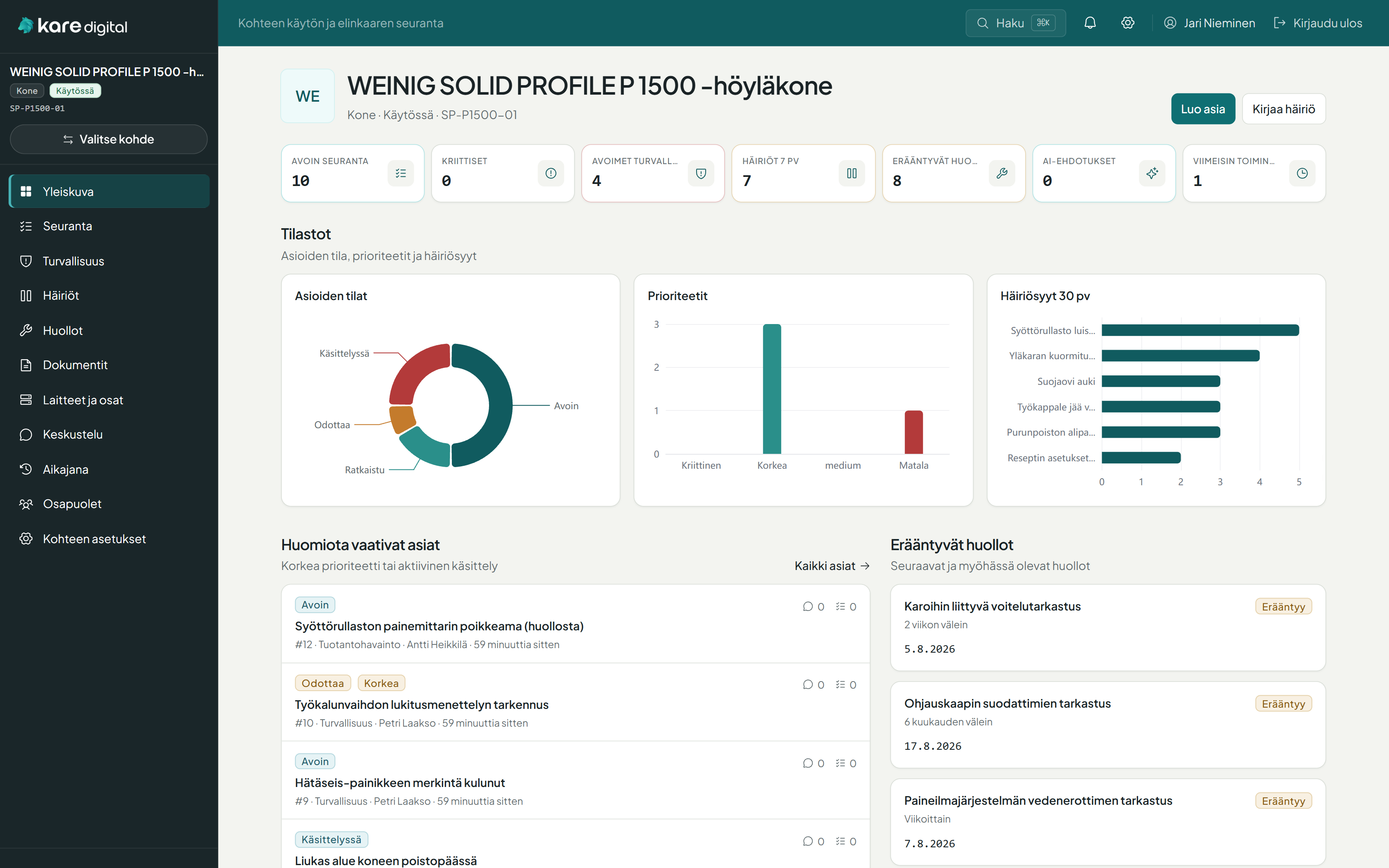Open the Kriittiset stat card

pos(503,173)
